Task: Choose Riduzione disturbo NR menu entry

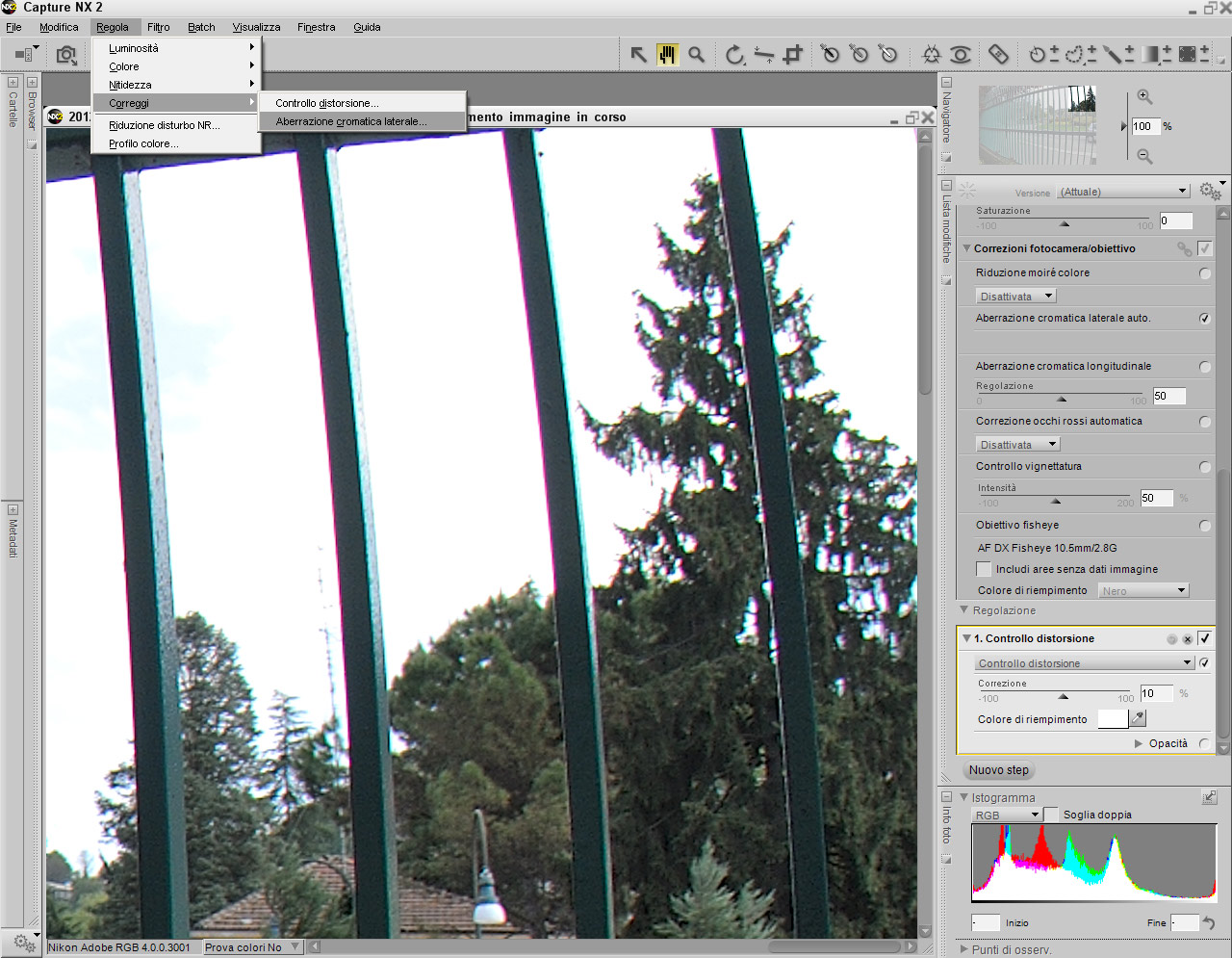Action: tap(175, 125)
